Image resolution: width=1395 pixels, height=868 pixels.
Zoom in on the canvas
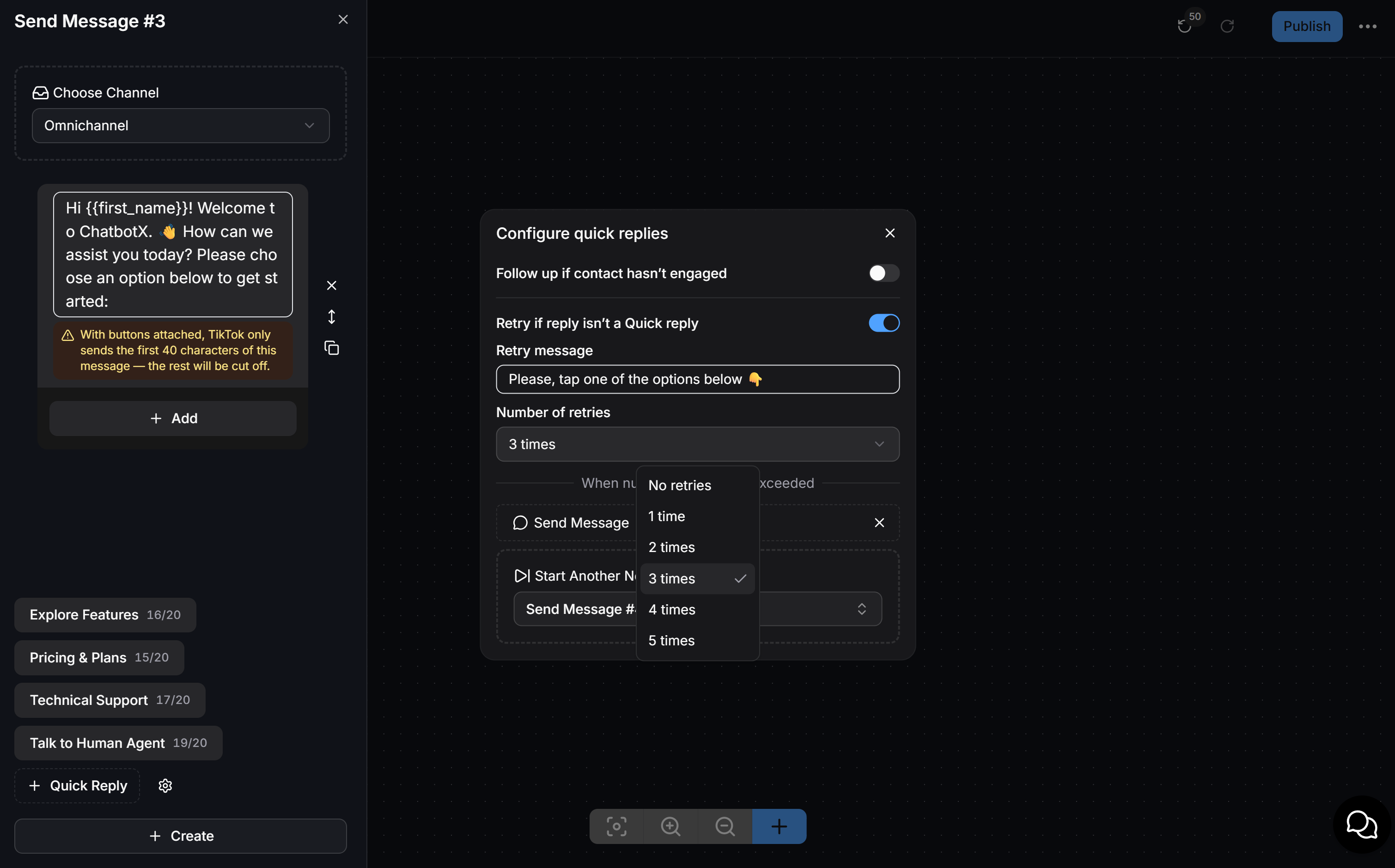click(670, 827)
